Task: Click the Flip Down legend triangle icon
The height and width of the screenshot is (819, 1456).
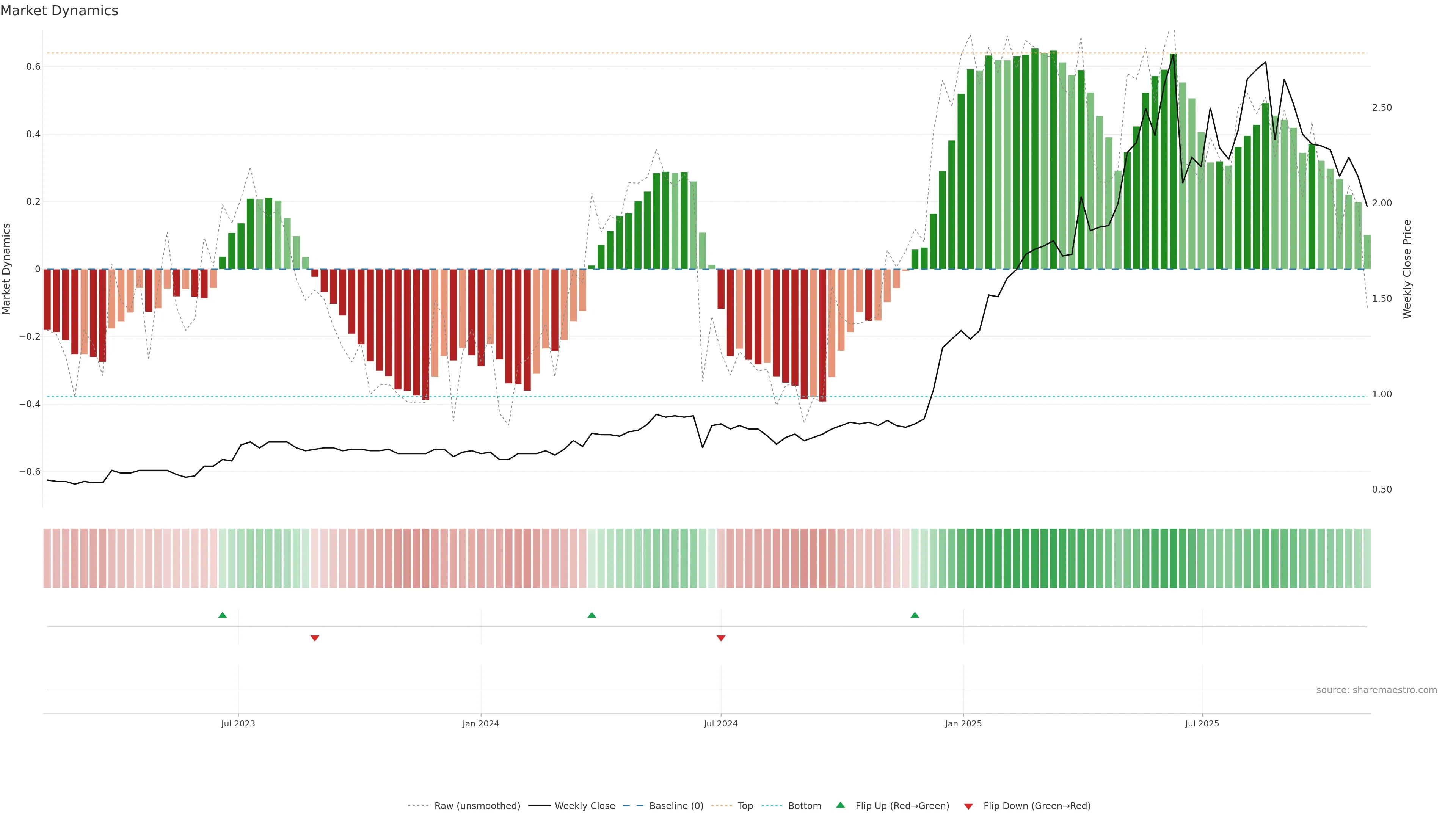Action: [x=968, y=806]
